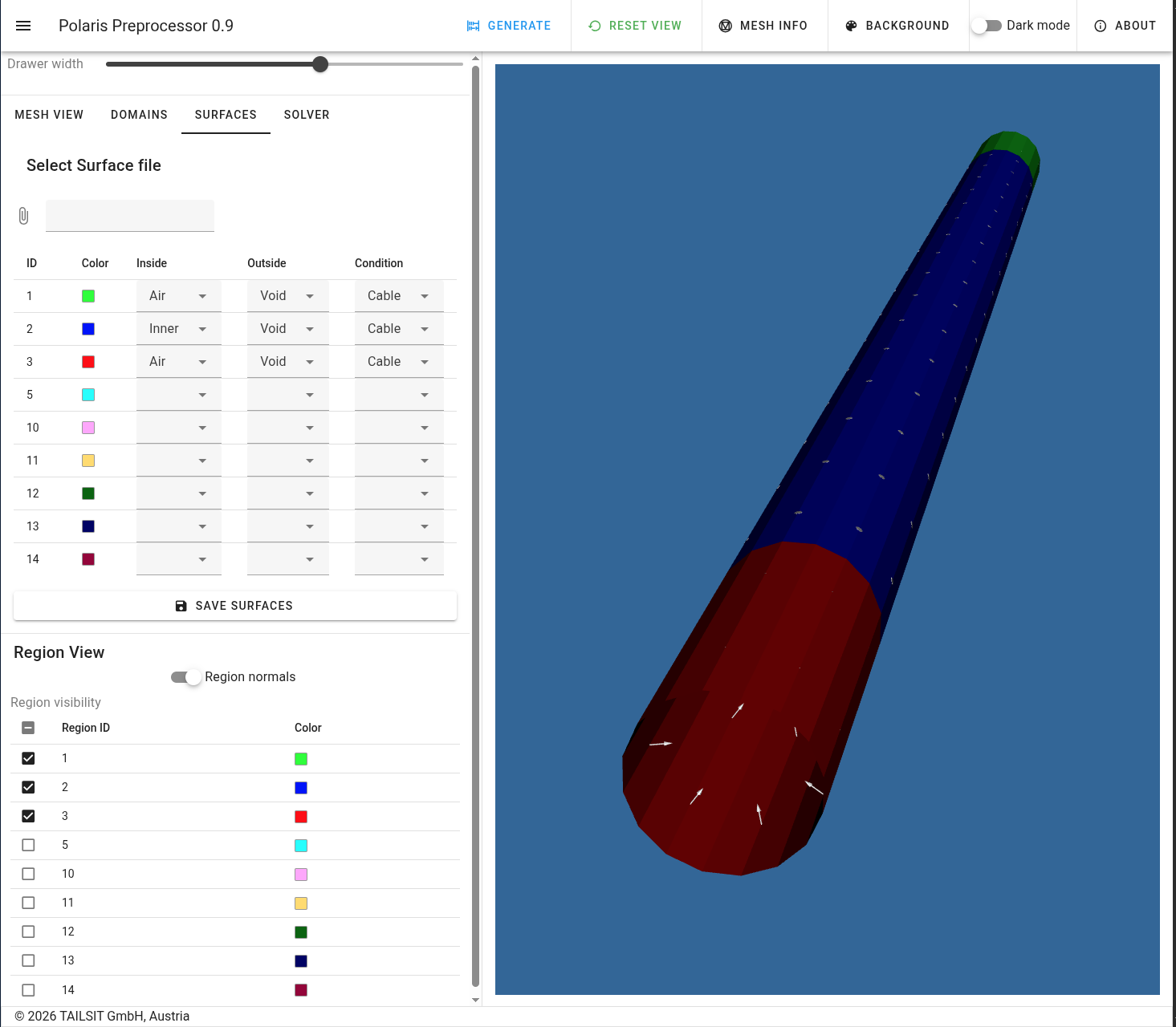Open Mesh Info panel
The image size is (1176, 1027).
point(763,26)
